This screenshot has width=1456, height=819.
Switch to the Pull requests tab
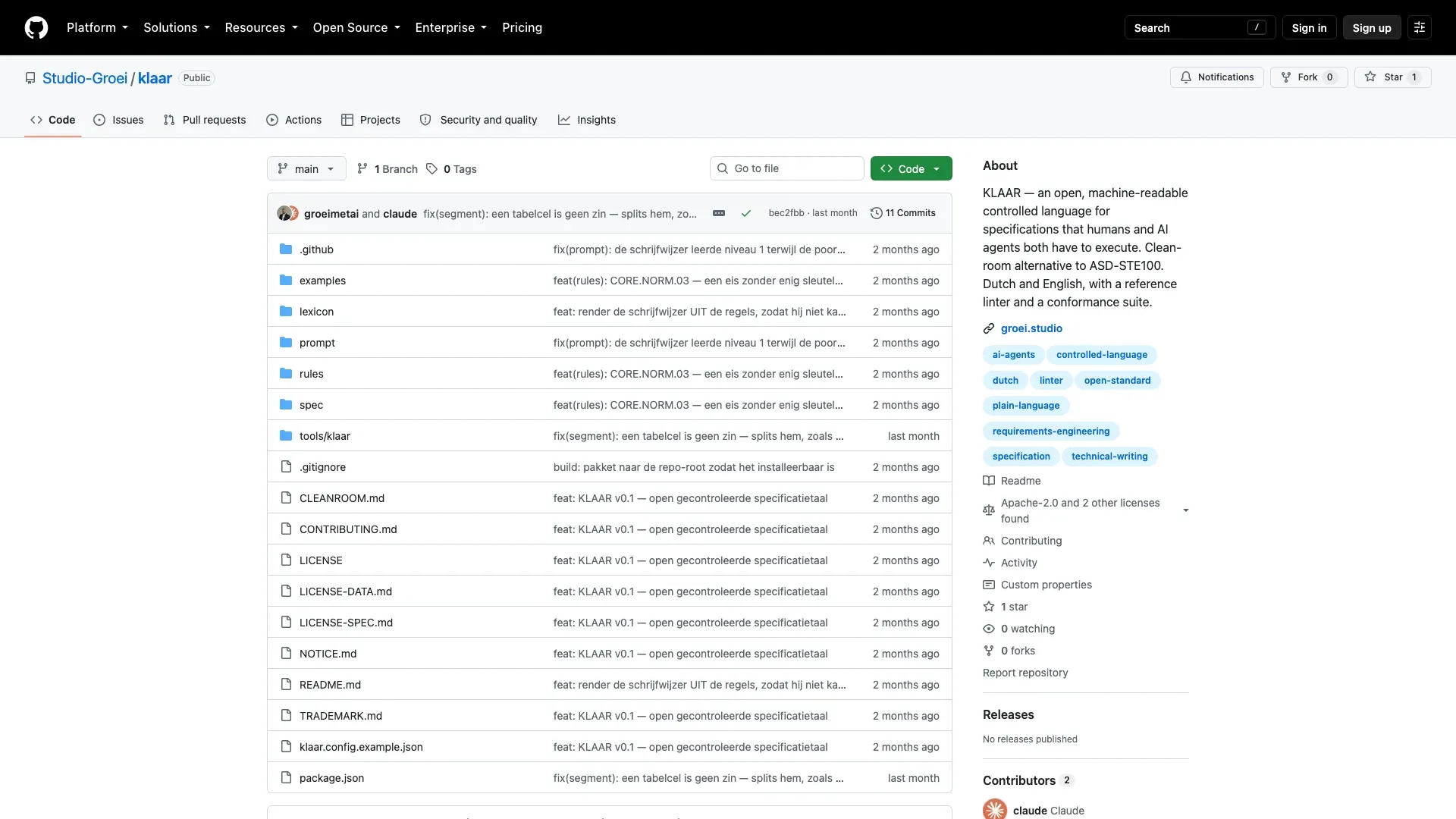click(205, 120)
